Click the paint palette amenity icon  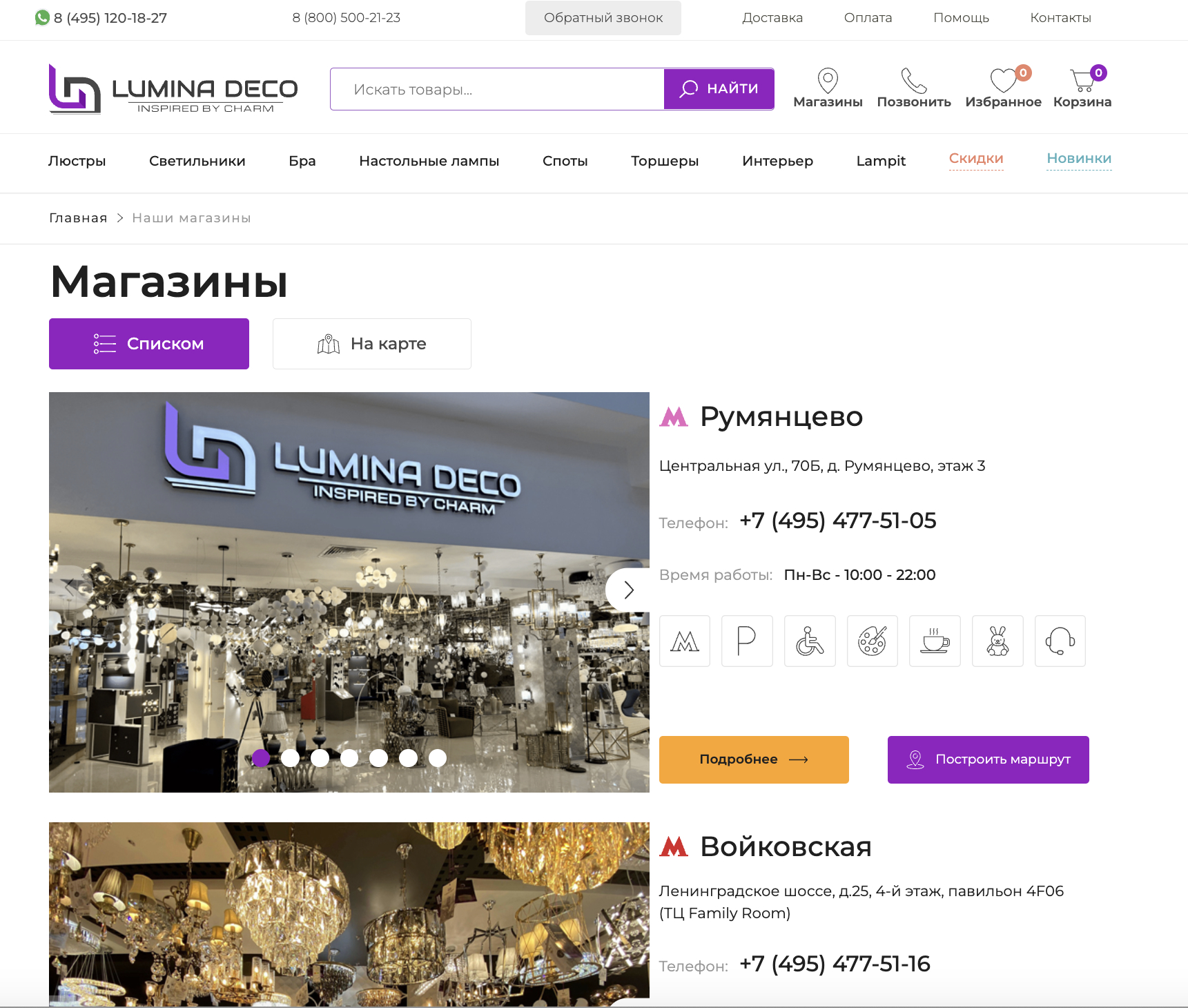point(873,641)
